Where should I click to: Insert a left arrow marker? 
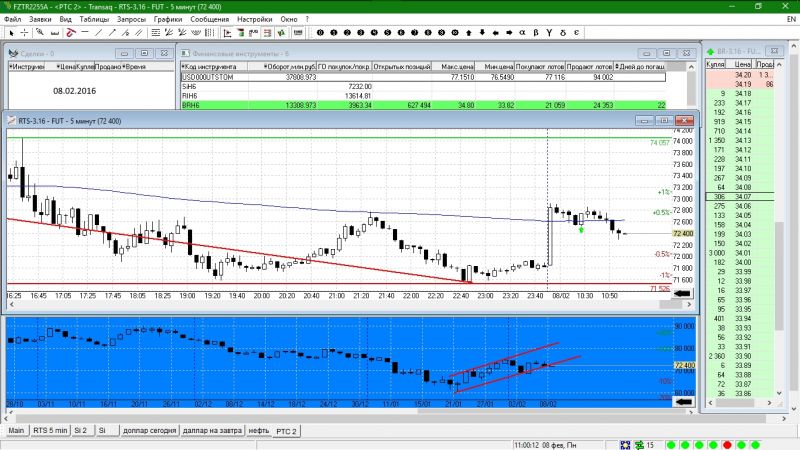[x=495, y=33]
